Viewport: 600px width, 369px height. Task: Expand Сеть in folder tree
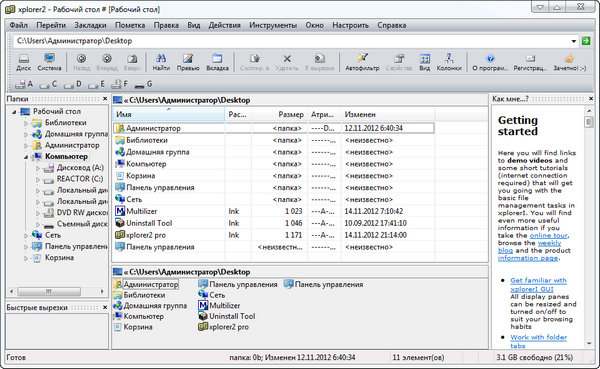coord(26,235)
